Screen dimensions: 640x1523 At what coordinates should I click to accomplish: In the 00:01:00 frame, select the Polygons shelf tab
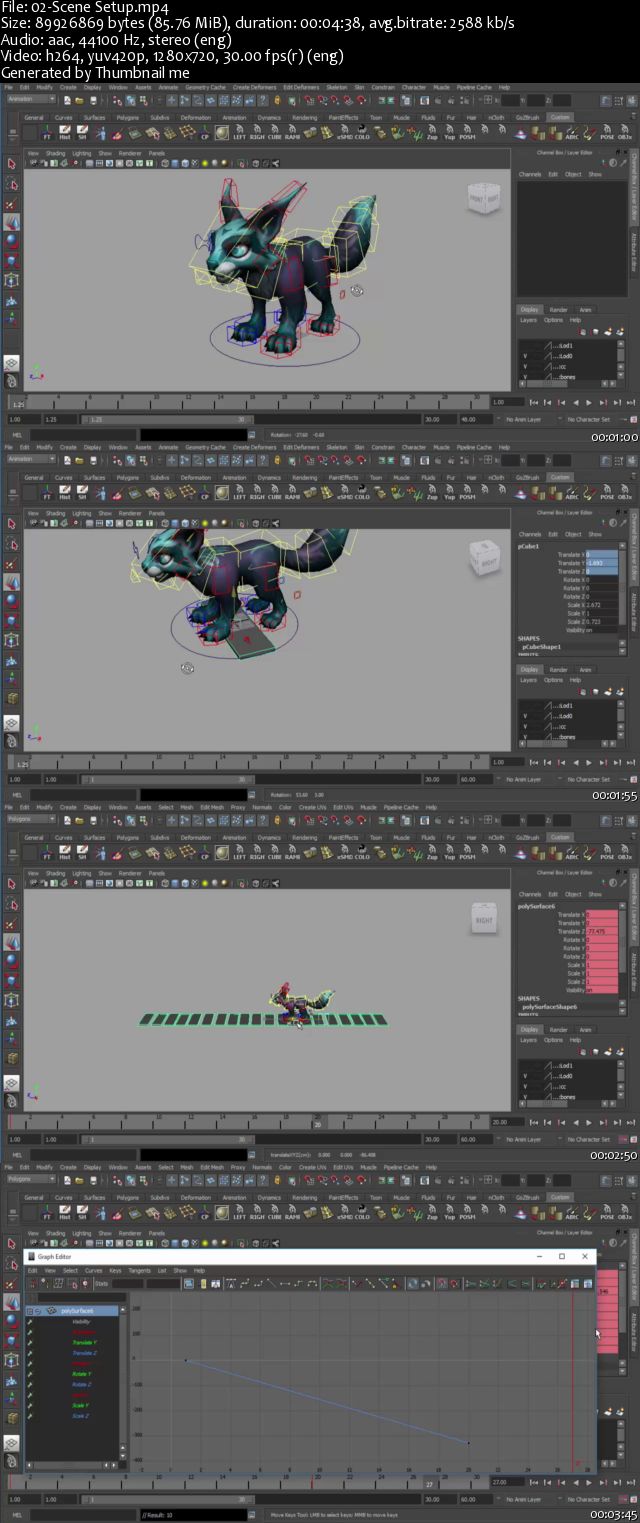(x=127, y=117)
